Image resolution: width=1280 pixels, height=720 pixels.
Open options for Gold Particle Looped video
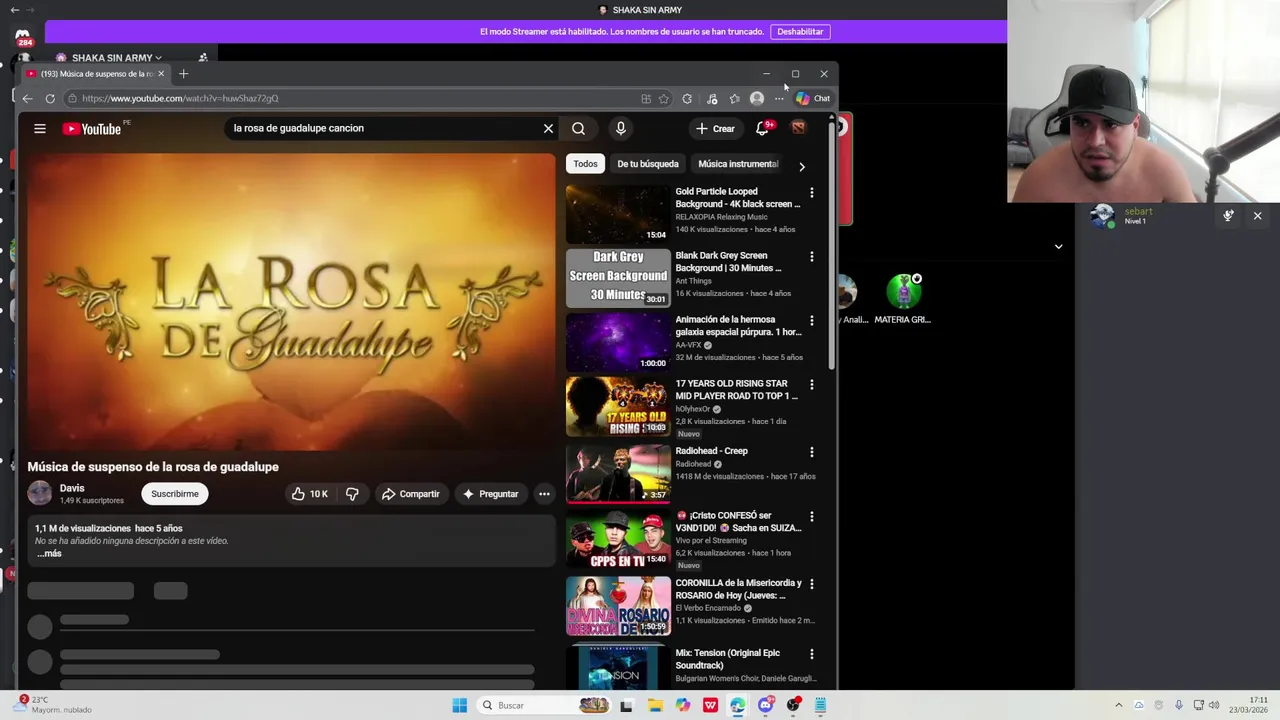click(812, 193)
